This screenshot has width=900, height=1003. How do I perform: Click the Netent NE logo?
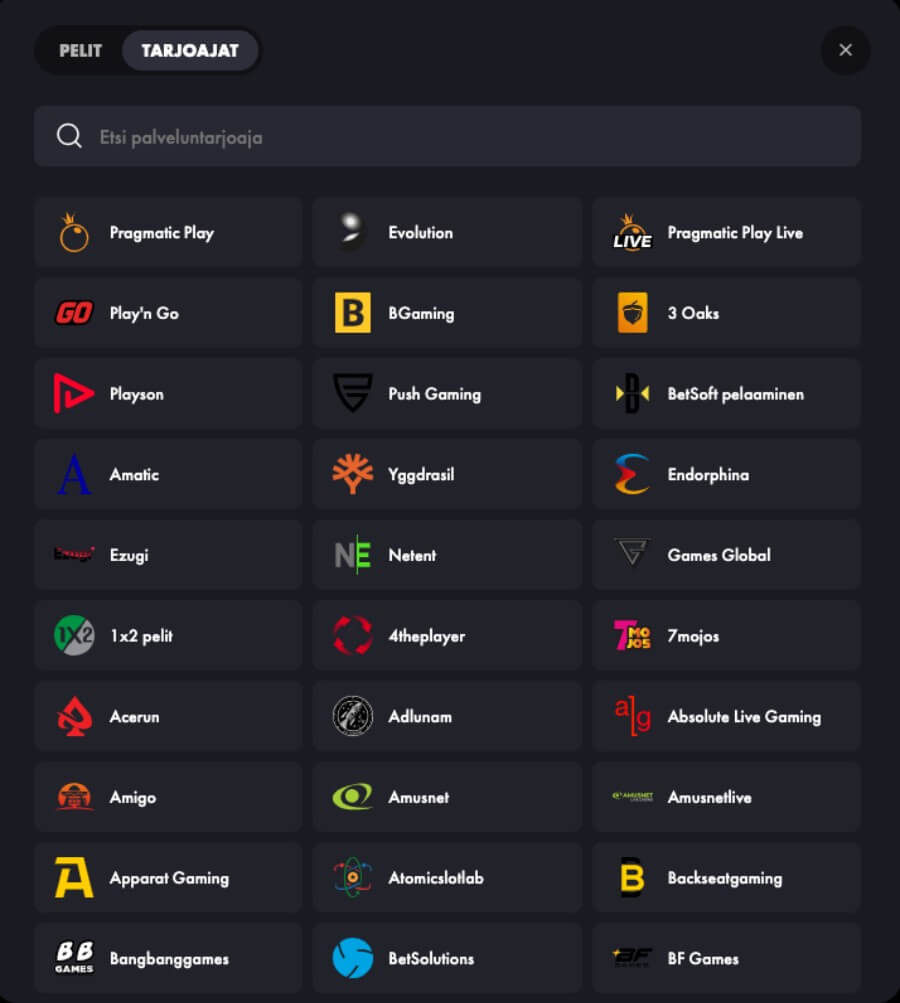coord(353,555)
